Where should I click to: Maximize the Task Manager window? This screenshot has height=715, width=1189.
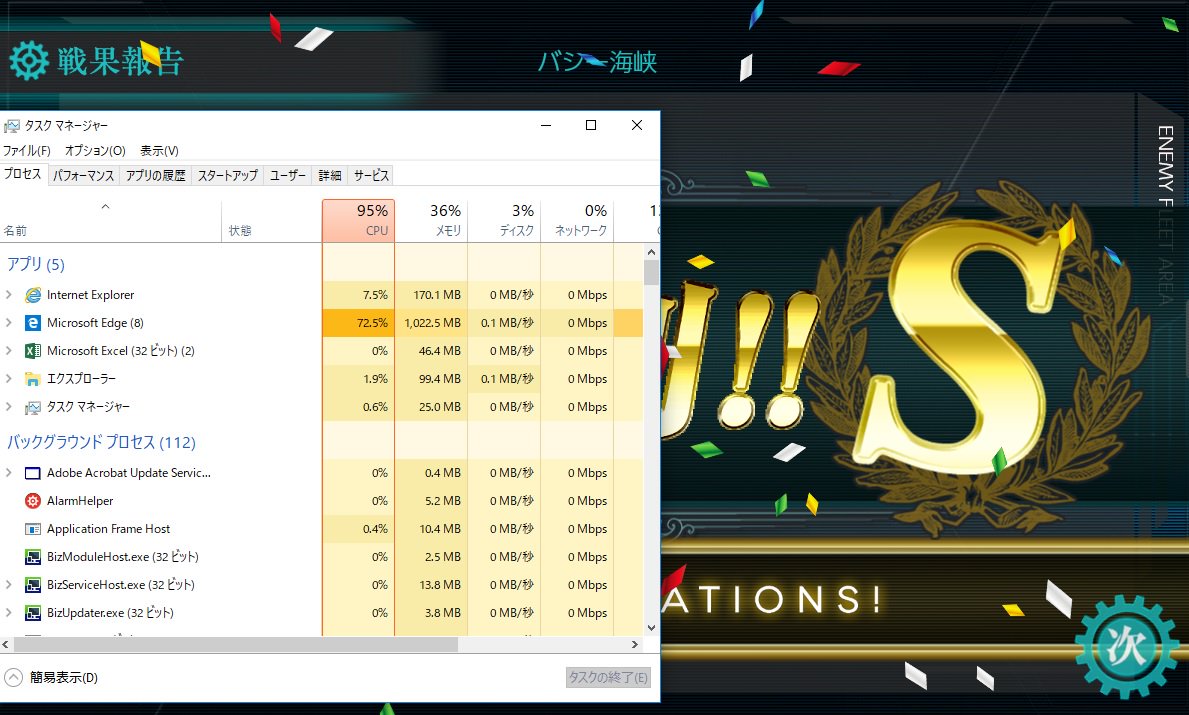pos(591,125)
